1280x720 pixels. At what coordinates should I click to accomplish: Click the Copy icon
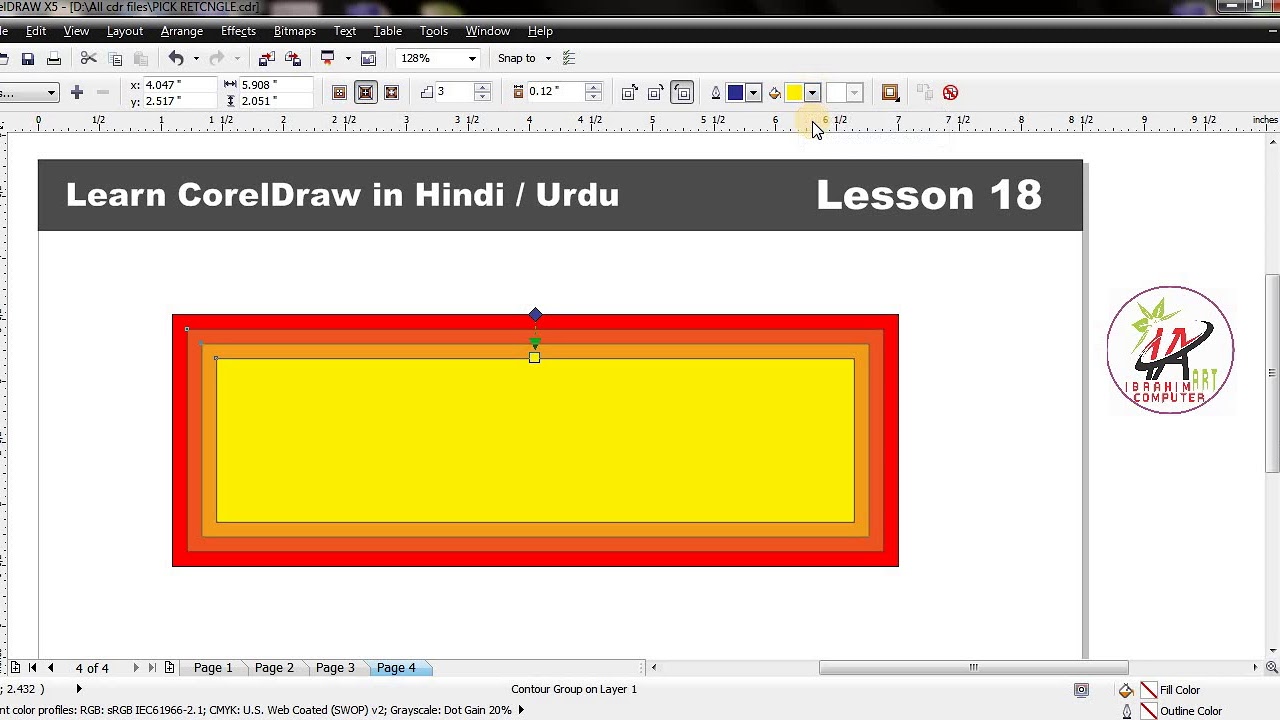(x=114, y=58)
